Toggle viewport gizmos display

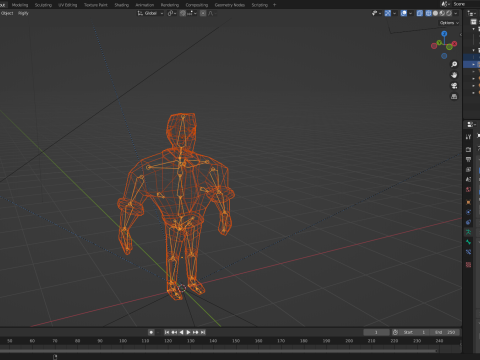[x=388, y=13]
